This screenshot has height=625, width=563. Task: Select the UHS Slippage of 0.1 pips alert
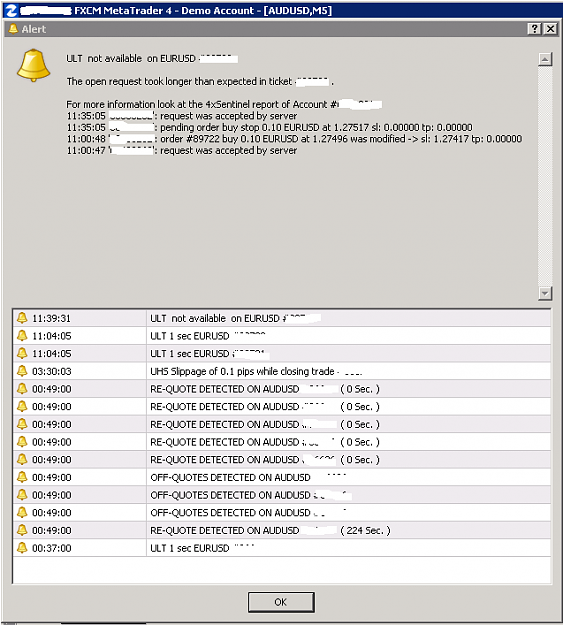coord(282,371)
